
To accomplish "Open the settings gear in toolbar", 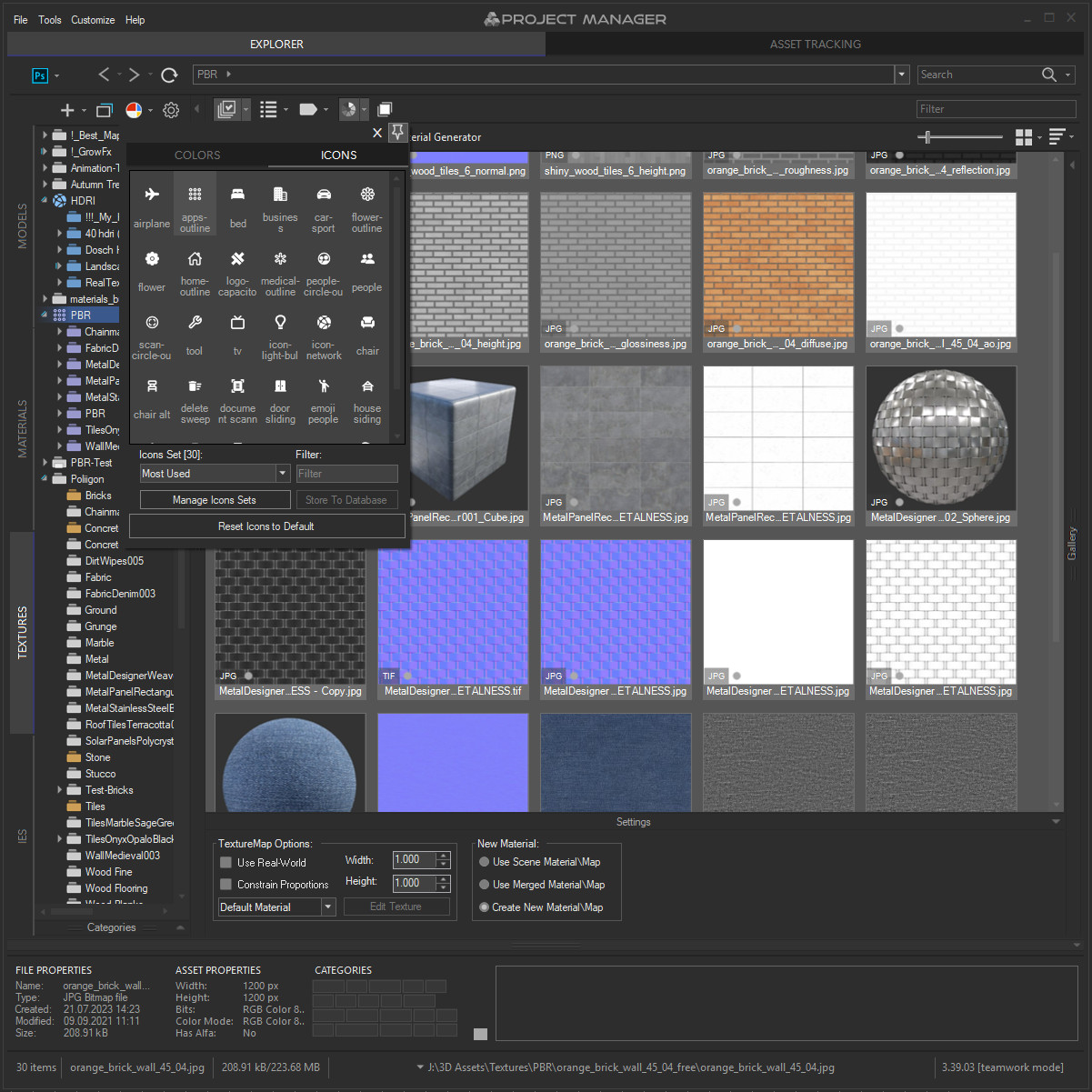I will pos(171,110).
